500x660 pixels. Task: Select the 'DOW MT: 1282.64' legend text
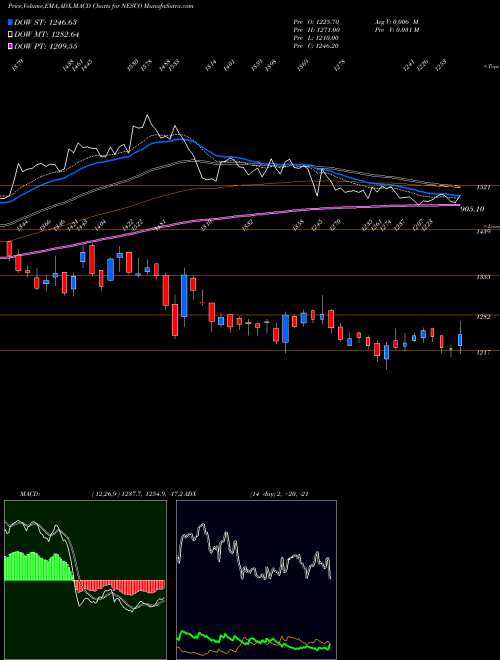tap(47, 34)
